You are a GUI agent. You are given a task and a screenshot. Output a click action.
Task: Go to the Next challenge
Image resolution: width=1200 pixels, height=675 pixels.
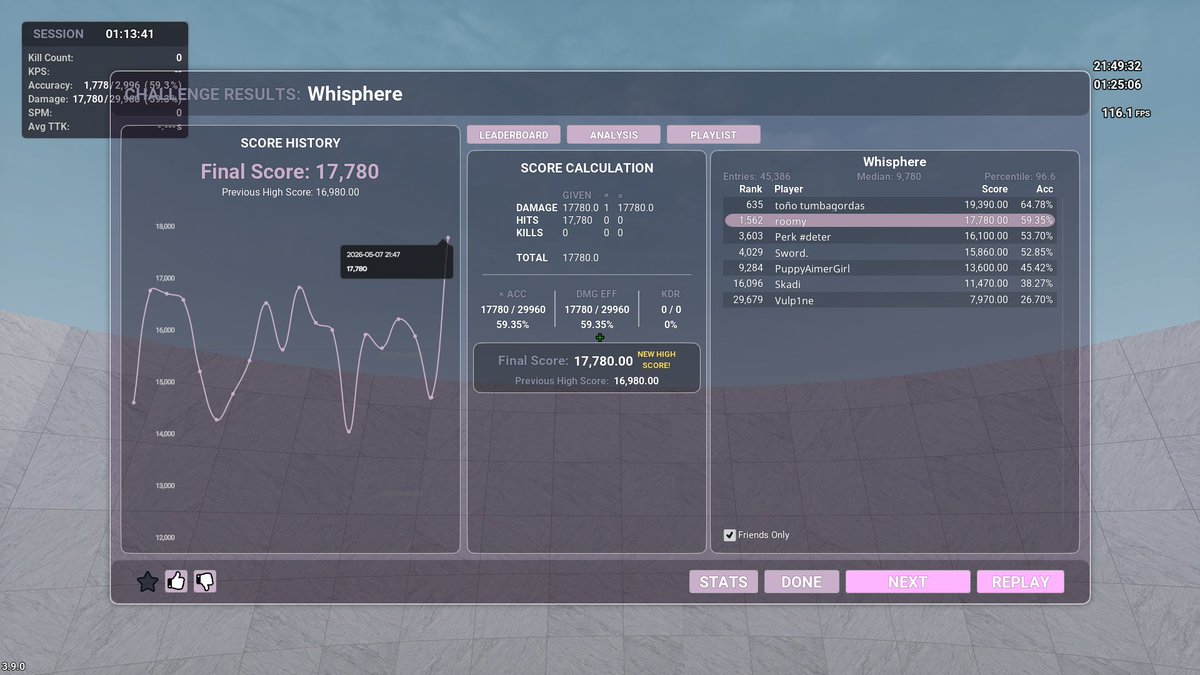point(908,582)
